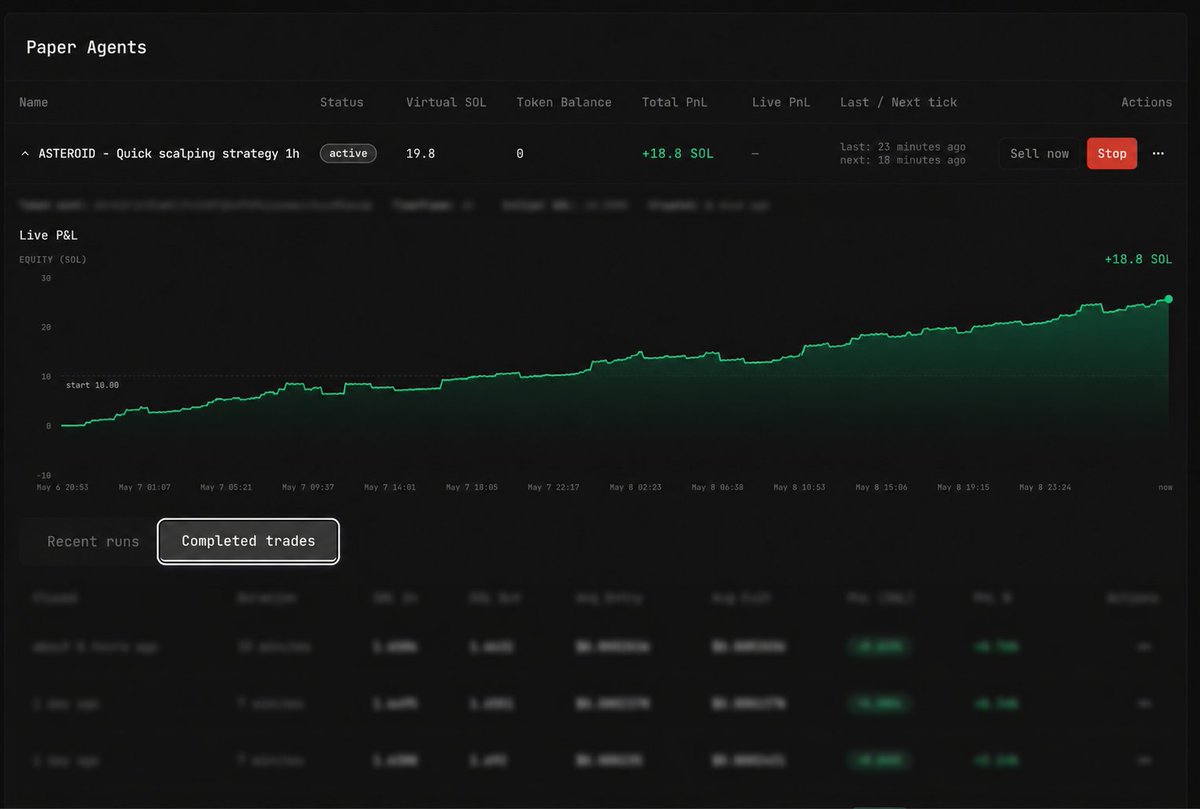
Task: Click the Name column header
Action: click(x=34, y=102)
